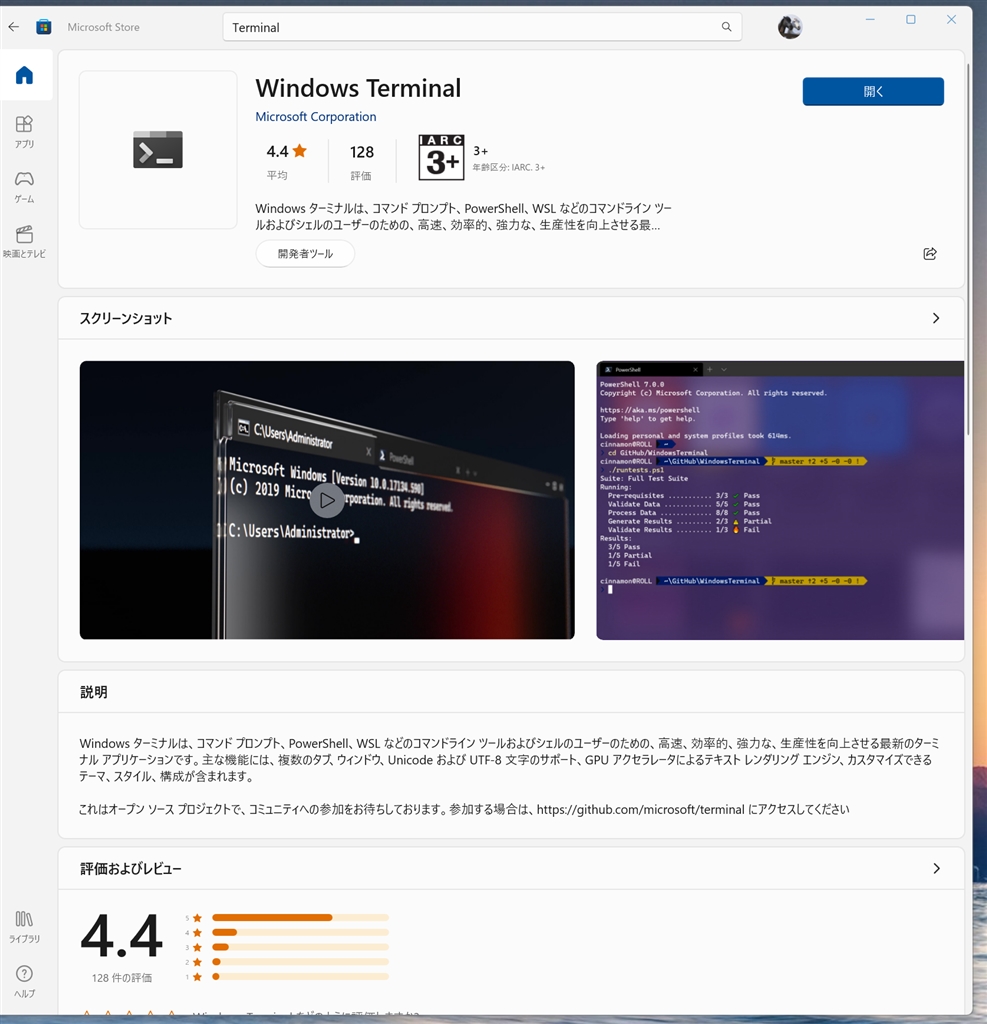Expand the スクリーンショット section arrow
The width and height of the screenshot is (987, 1024).
click(x=936, y=318)
